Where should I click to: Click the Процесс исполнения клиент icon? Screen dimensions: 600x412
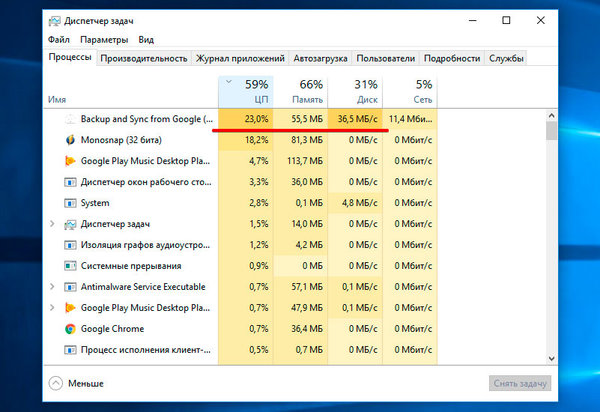[70, 350]
